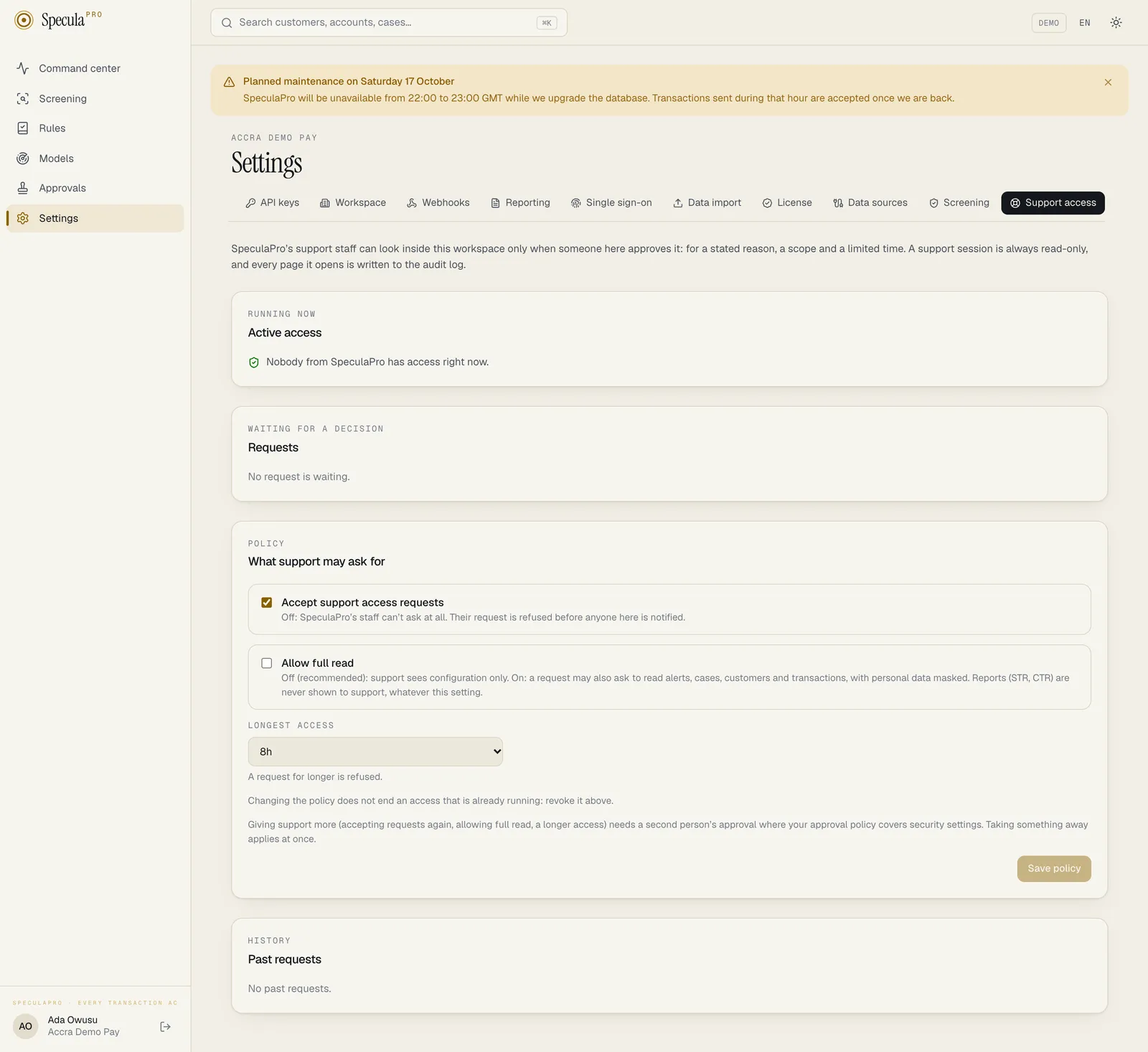1148x1052 pixels.
Task: Open the License tab
Action: pos(787,203)
